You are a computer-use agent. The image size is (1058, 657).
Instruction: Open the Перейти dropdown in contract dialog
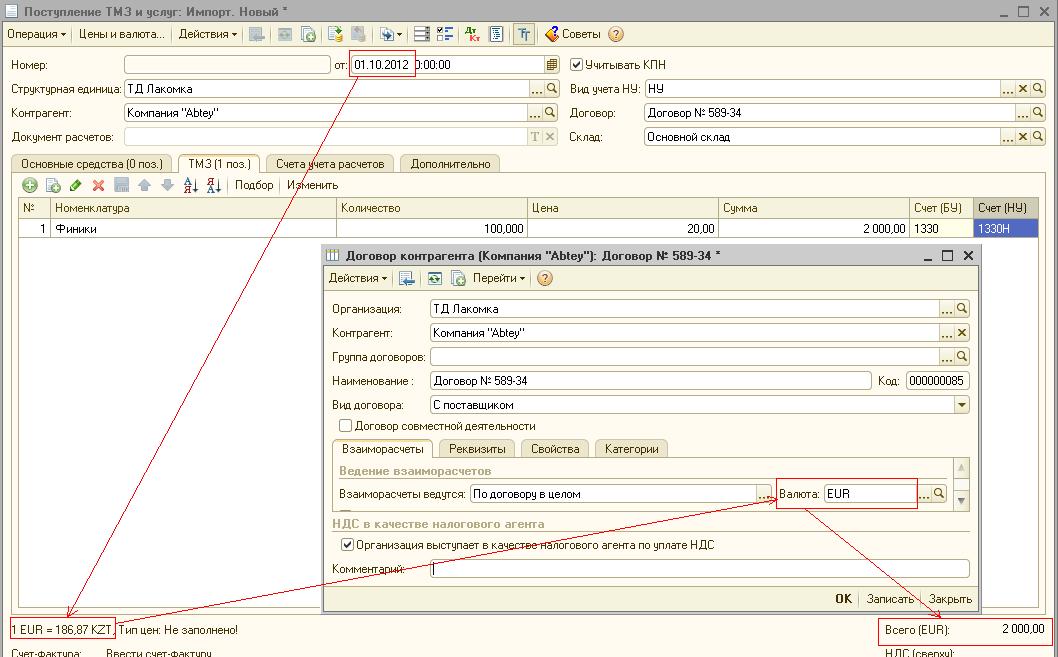tap(499, 278)
